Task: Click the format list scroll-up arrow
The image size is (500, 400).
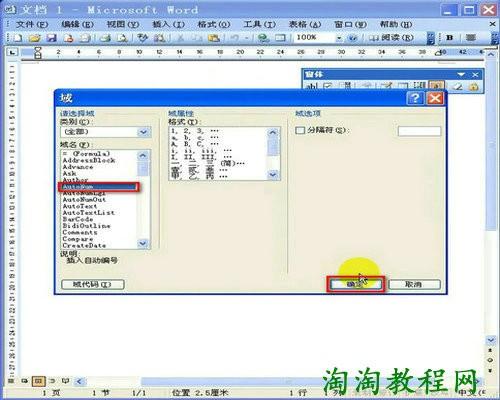Action: [x=273, y=133]
